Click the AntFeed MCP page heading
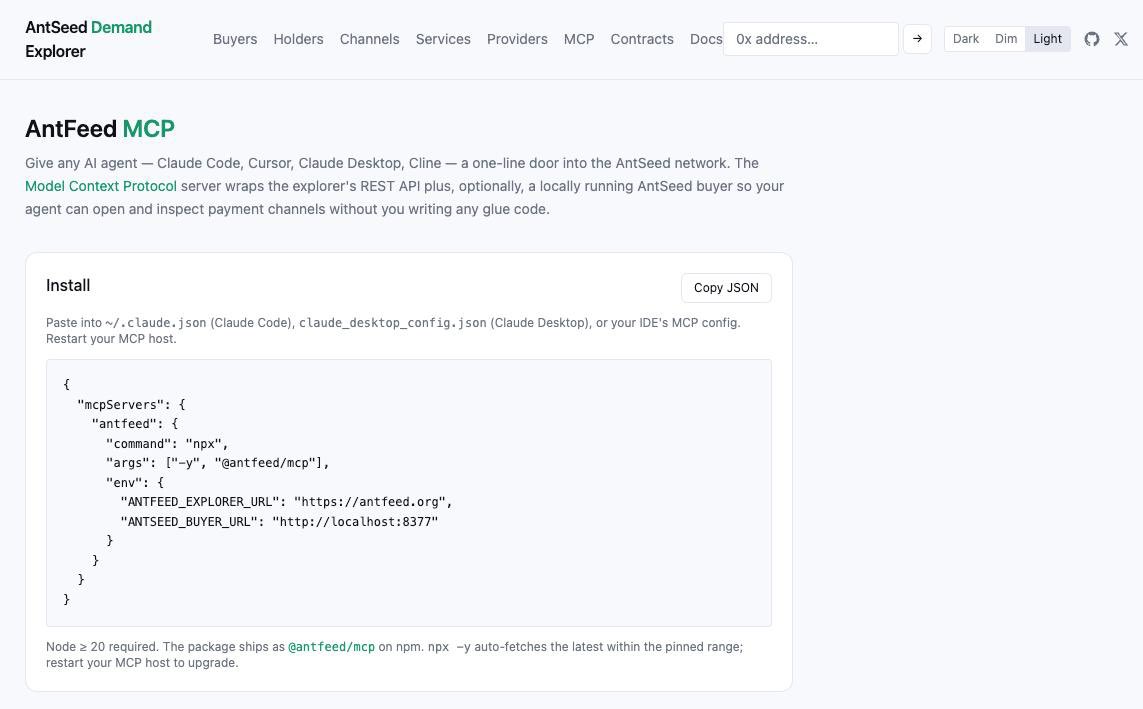The height and width of the screenshot is (709, 1143). tap(100, 129)
